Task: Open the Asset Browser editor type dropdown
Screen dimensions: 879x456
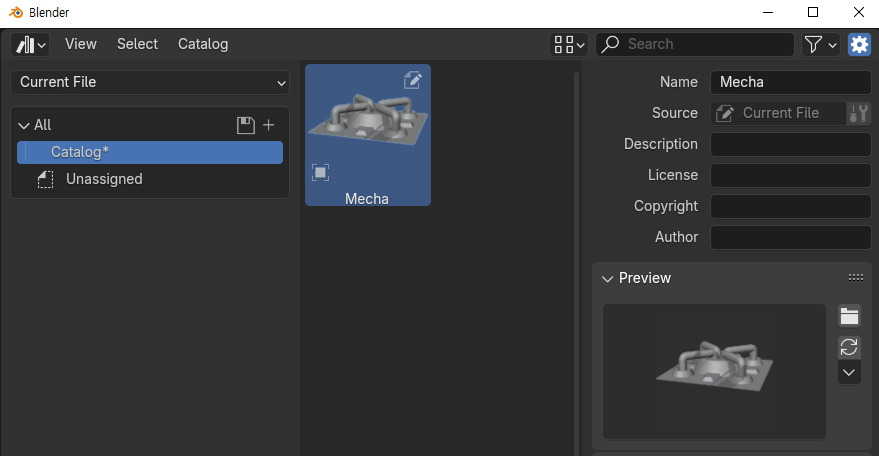Action: [x=30, y=44]
